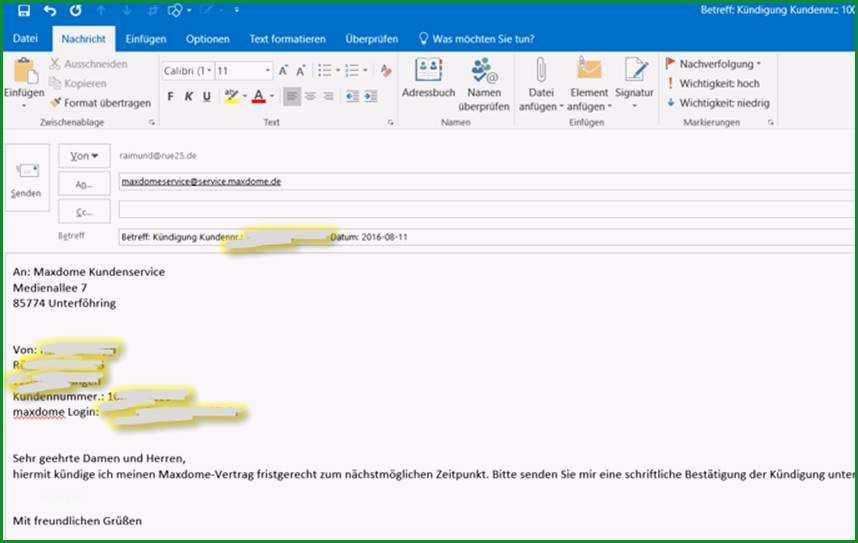The image size is (858, 543).
Task: Toggle italic (K) formatting
Action: pyautogui.click(x=188, y=96)
